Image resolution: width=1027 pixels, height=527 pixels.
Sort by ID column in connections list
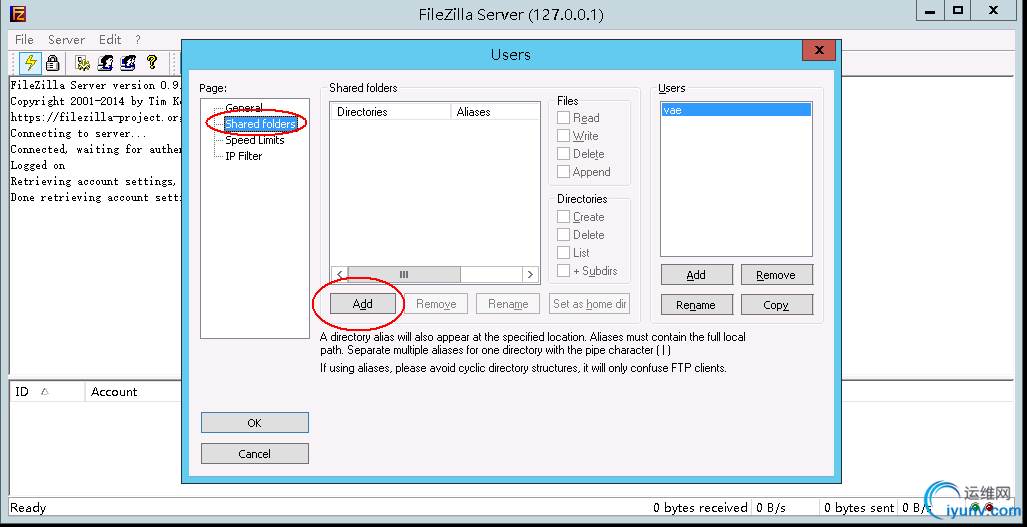click(x=47, y=391)
